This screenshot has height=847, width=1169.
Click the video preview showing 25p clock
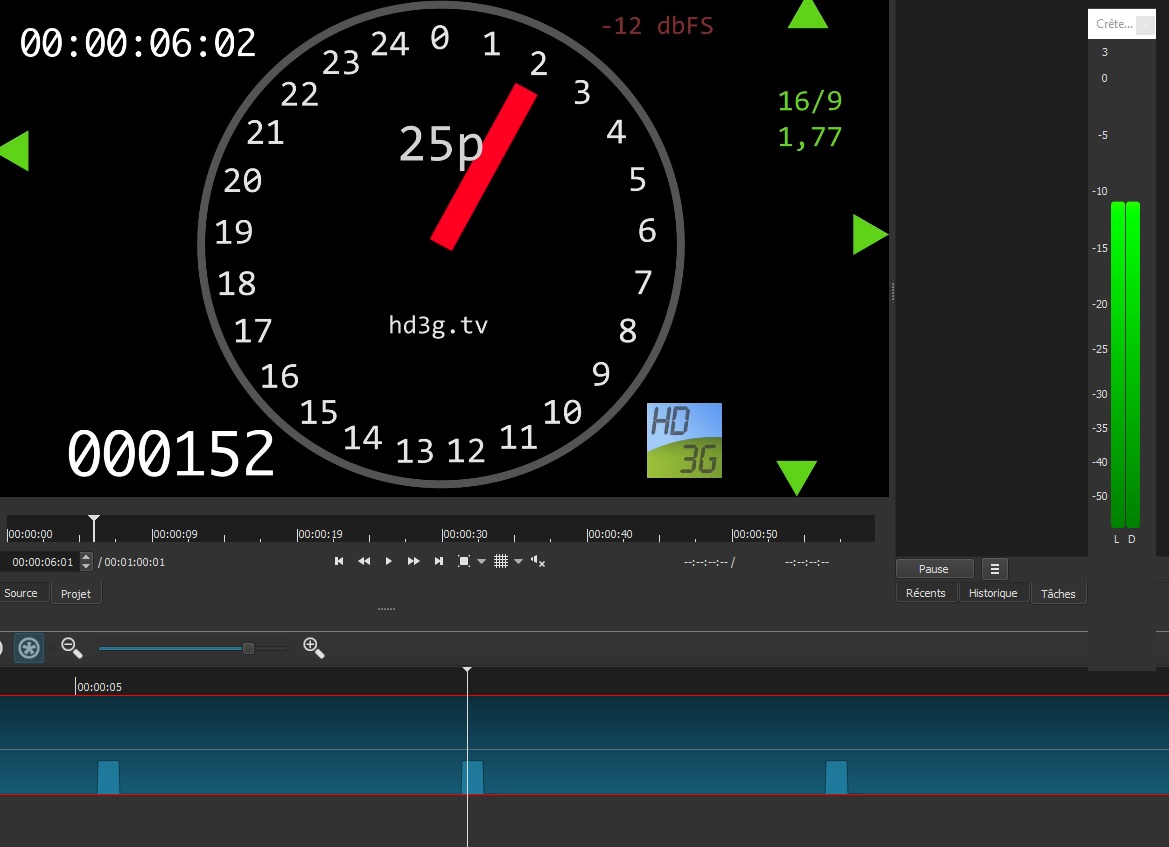point(444,248)
